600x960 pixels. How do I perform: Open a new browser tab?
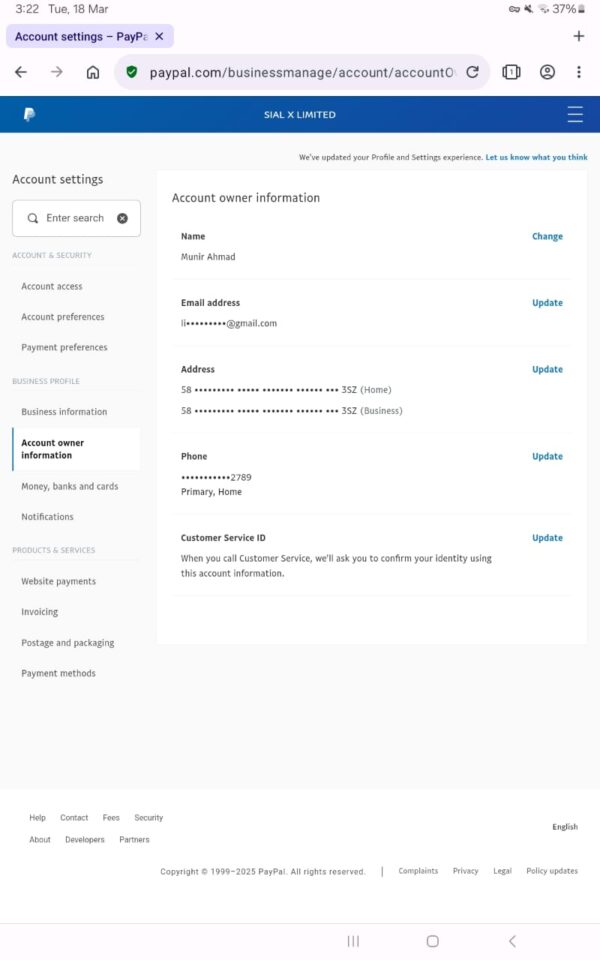[x=578, y=37]
